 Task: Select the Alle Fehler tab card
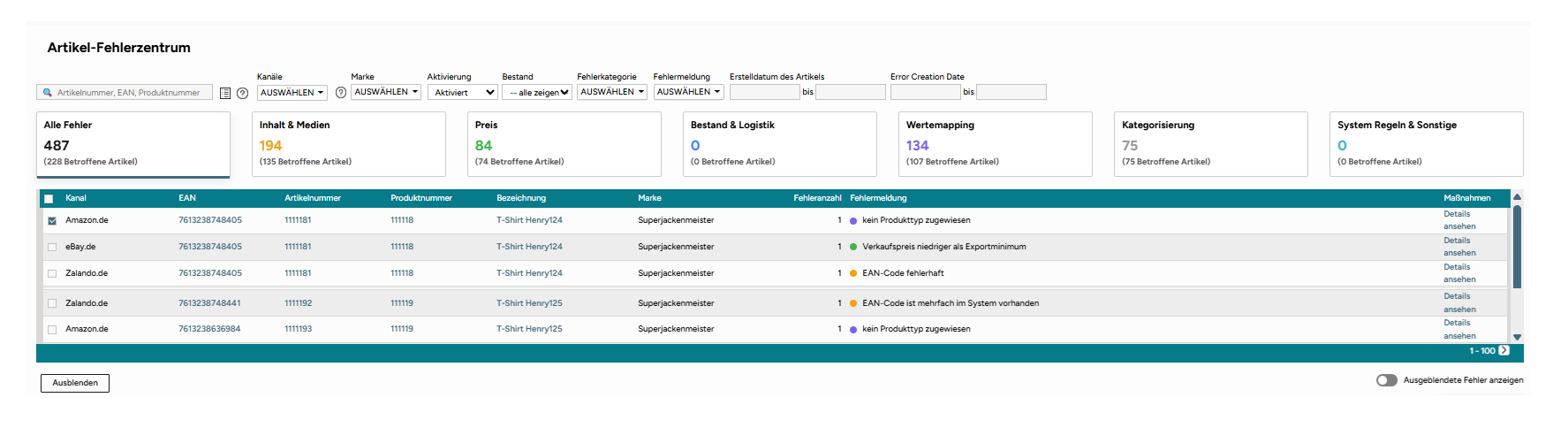[133, 144]
